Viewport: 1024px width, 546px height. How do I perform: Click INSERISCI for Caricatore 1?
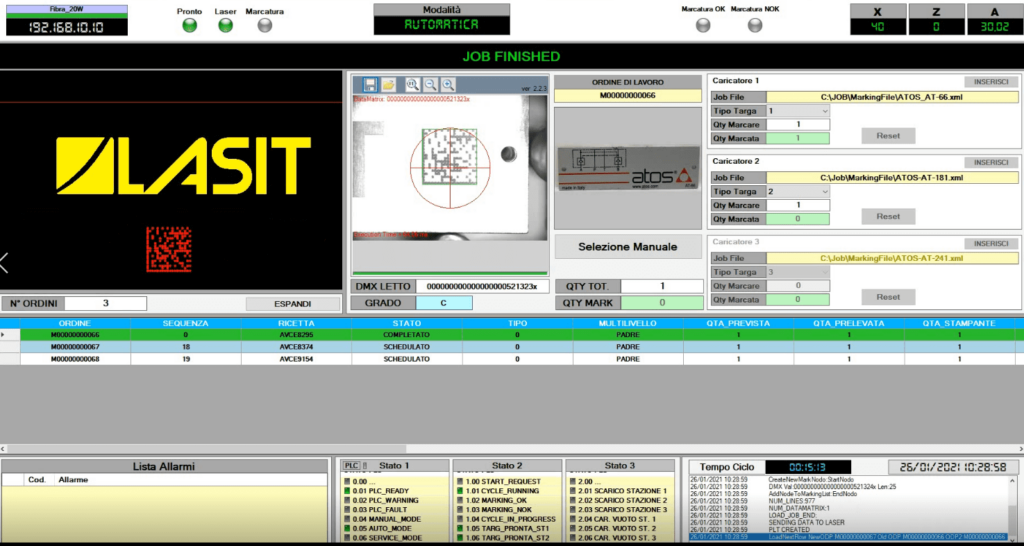tap(991, 82)
